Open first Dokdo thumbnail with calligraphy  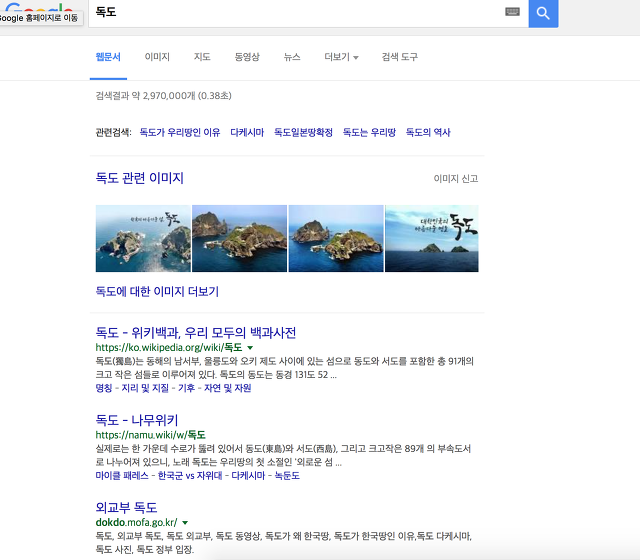(x=143, y=238)
